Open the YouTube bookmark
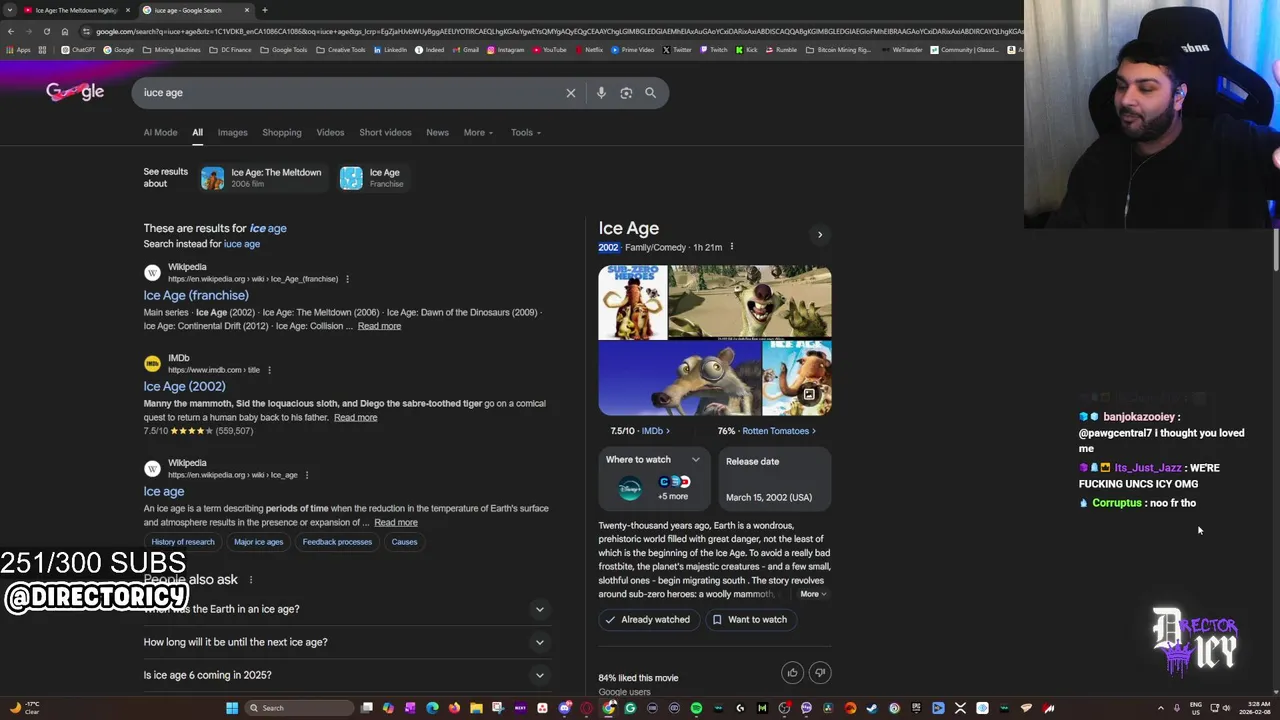 [x=550, y=50]
